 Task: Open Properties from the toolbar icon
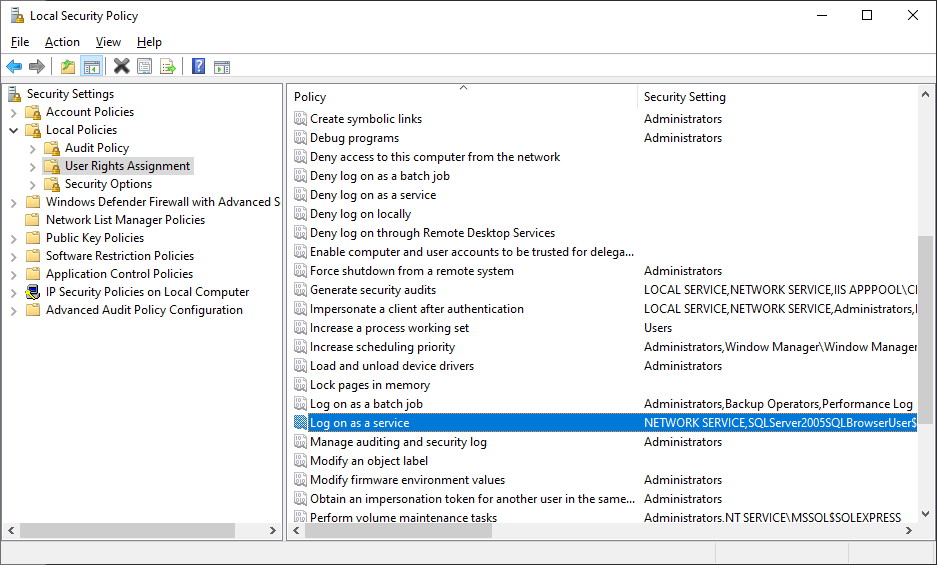pos(145,67)
